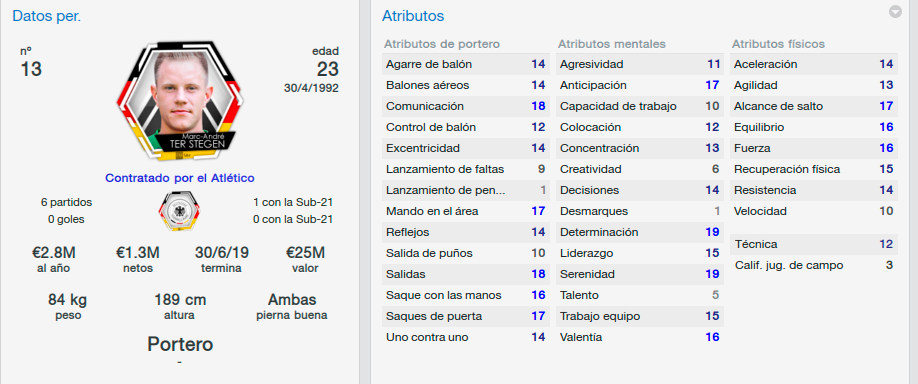The image size is (918, 384).
Task: Select the 'Determinación' attribute row
Action: (x=640, y=232)
